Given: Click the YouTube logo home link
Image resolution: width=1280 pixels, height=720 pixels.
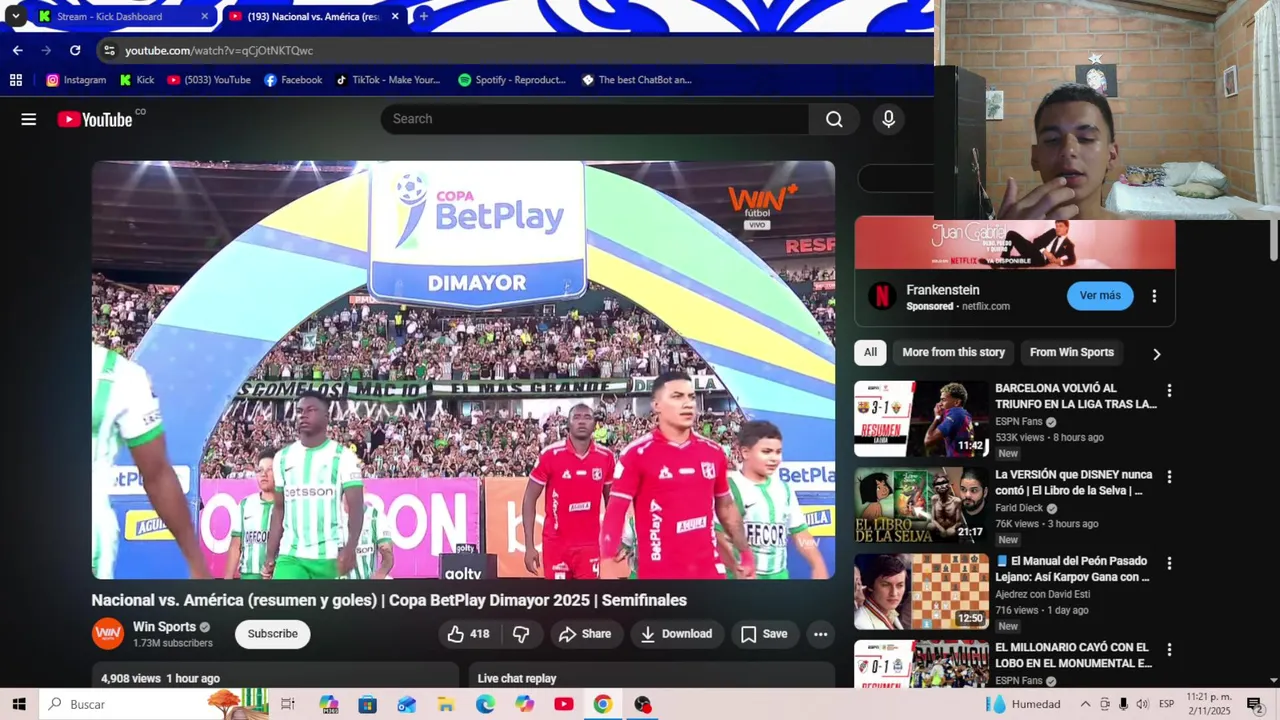Looking at the screenshot, I should (94, 119).
